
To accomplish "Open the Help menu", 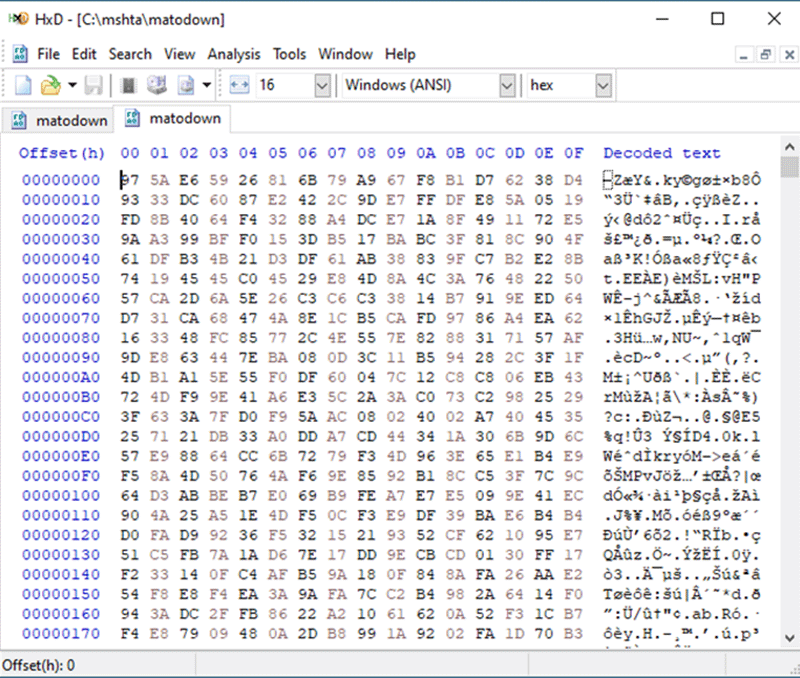I will click(400, 54).
